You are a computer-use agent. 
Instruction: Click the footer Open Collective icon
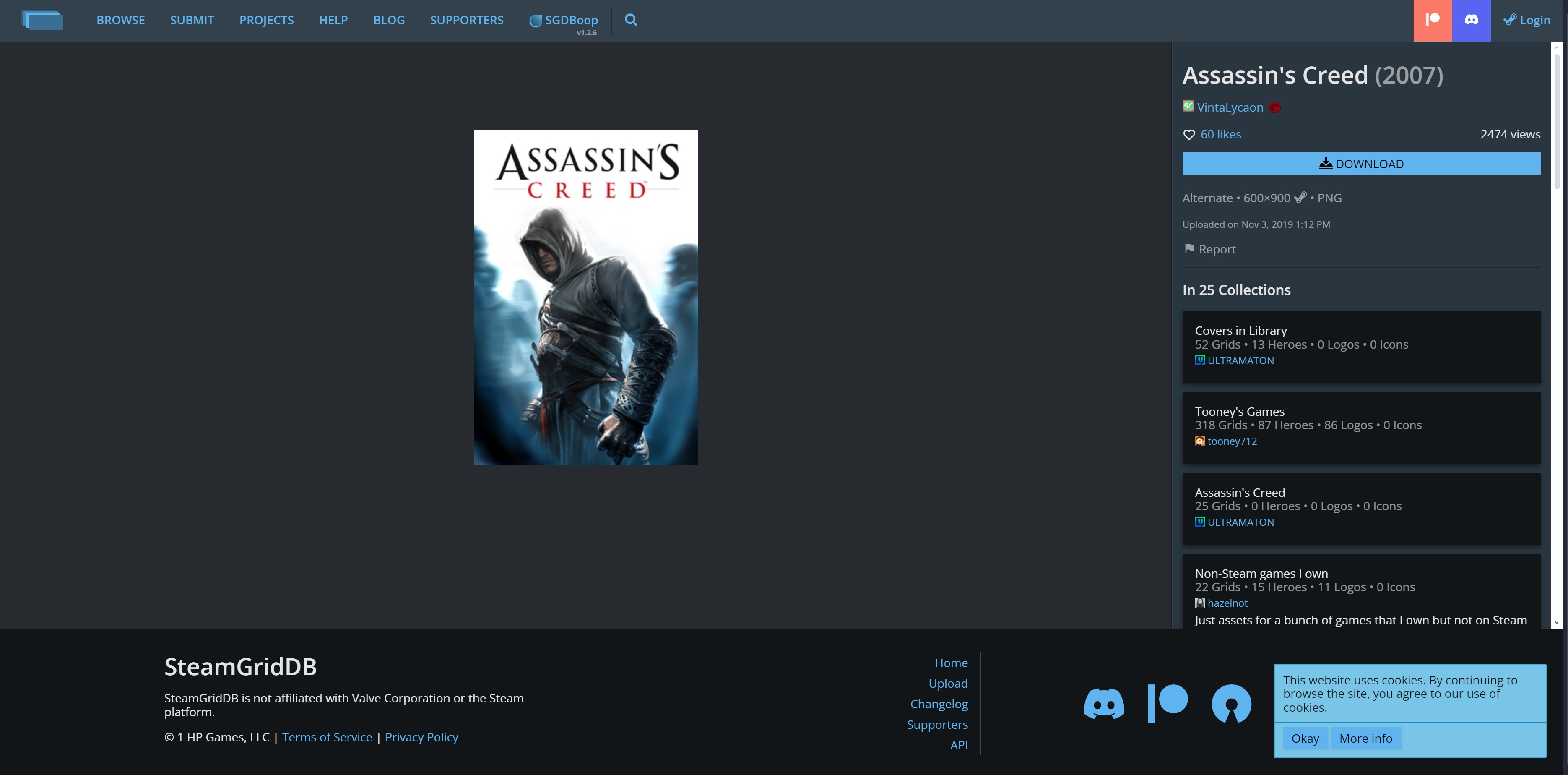1231,704
